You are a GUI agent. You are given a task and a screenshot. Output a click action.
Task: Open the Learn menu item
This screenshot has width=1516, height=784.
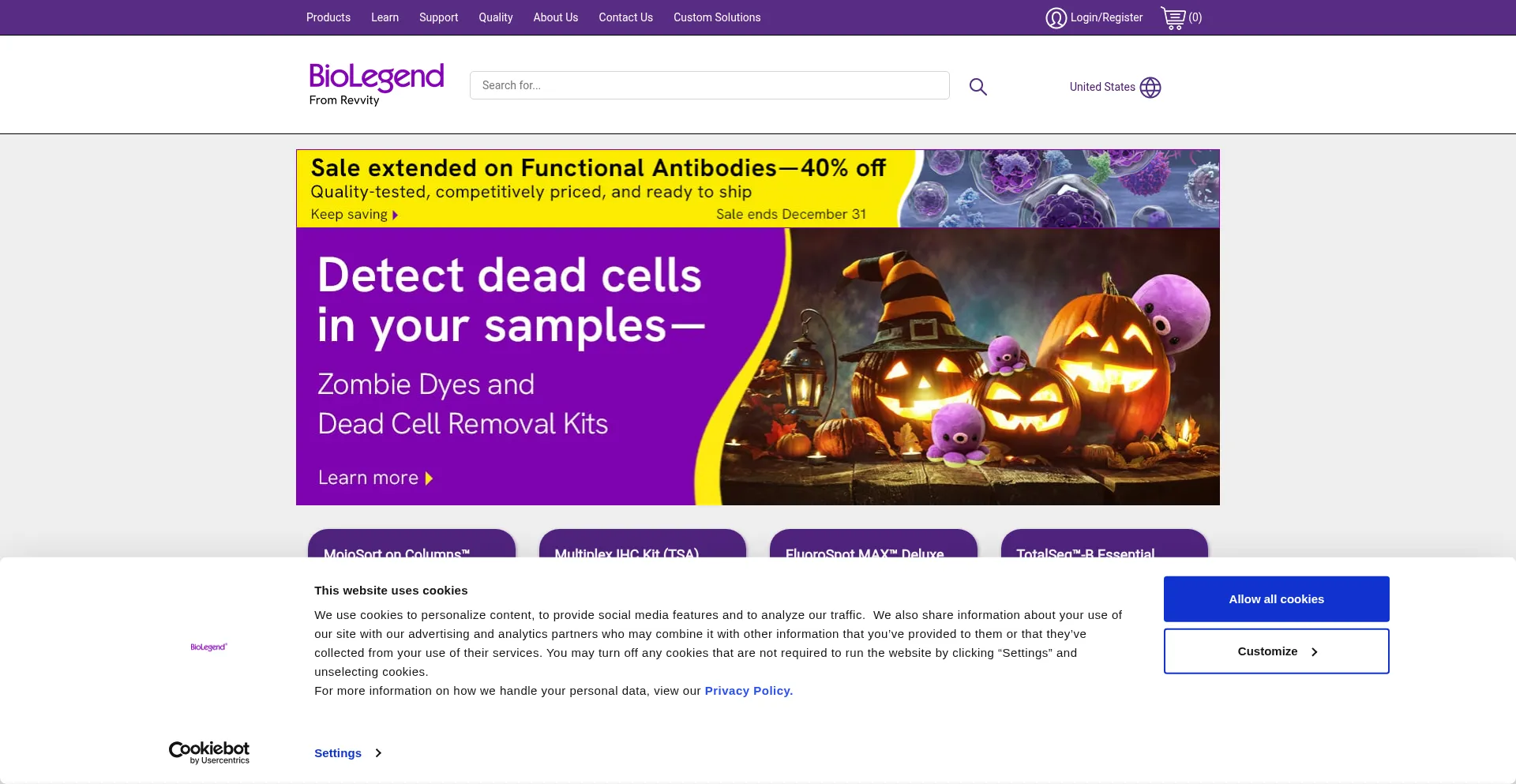pos(385,17)
